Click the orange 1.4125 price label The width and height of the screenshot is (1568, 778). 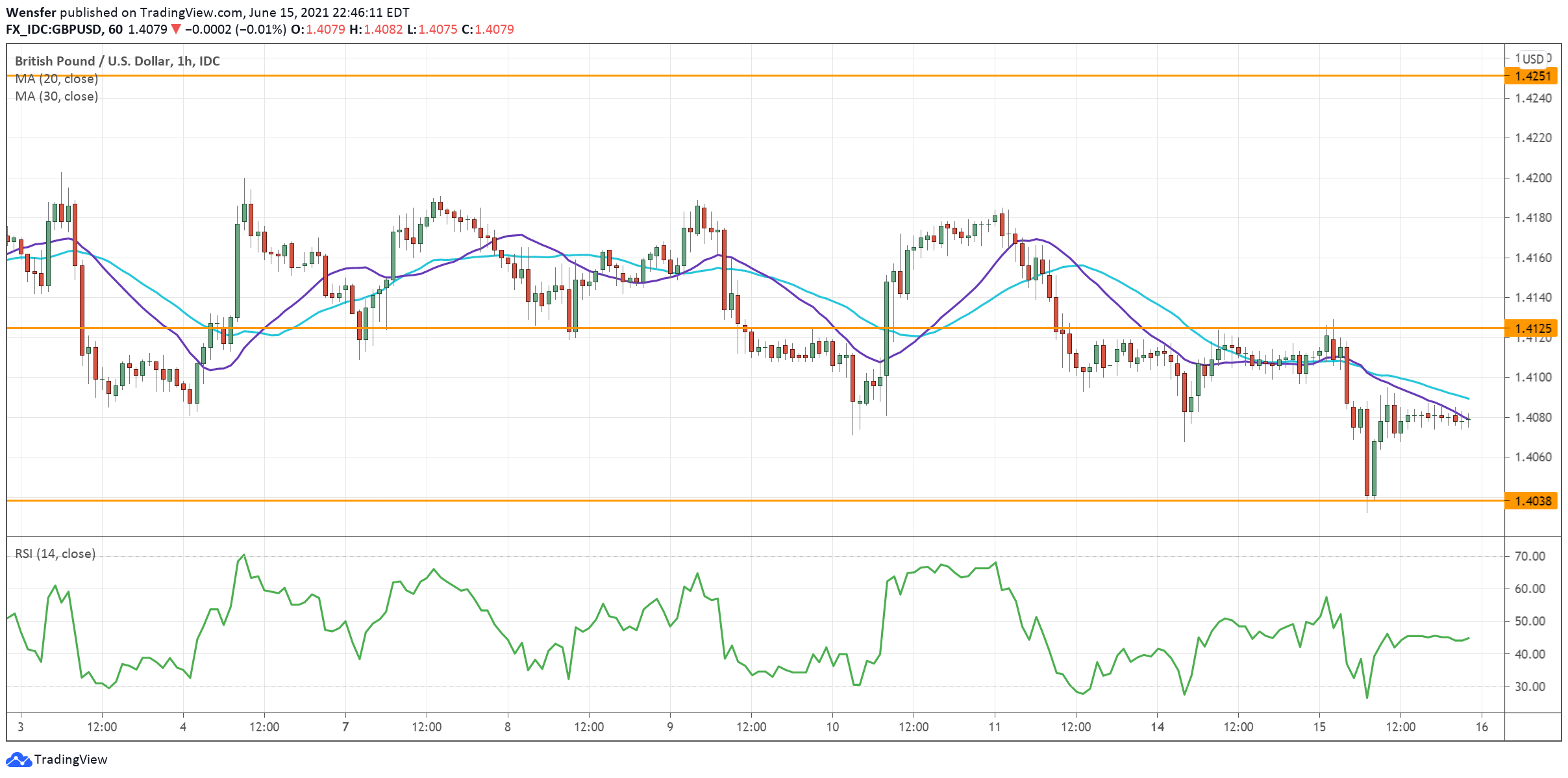coord(1532,328)
